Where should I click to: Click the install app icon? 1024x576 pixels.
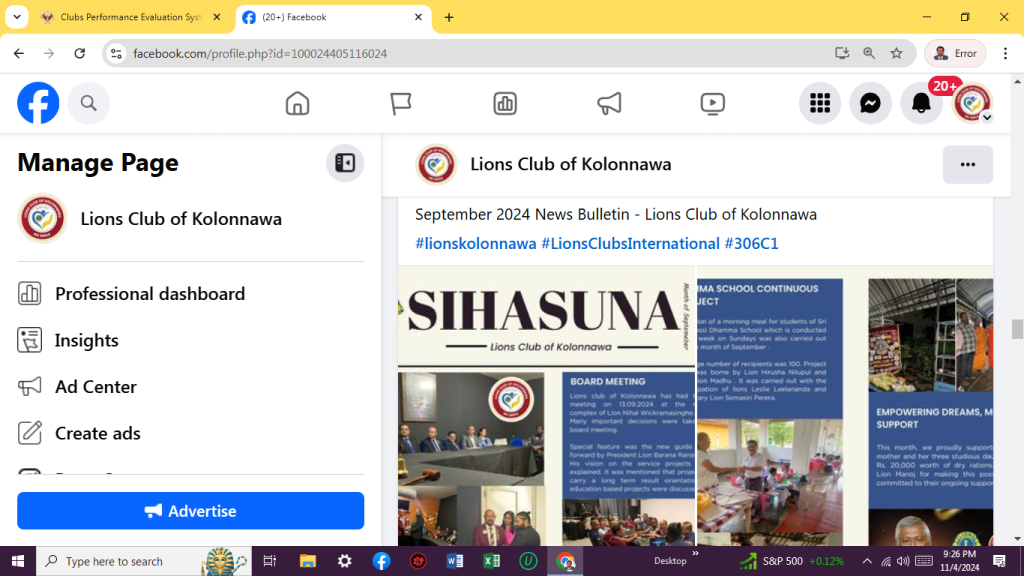tap(842, 54)
